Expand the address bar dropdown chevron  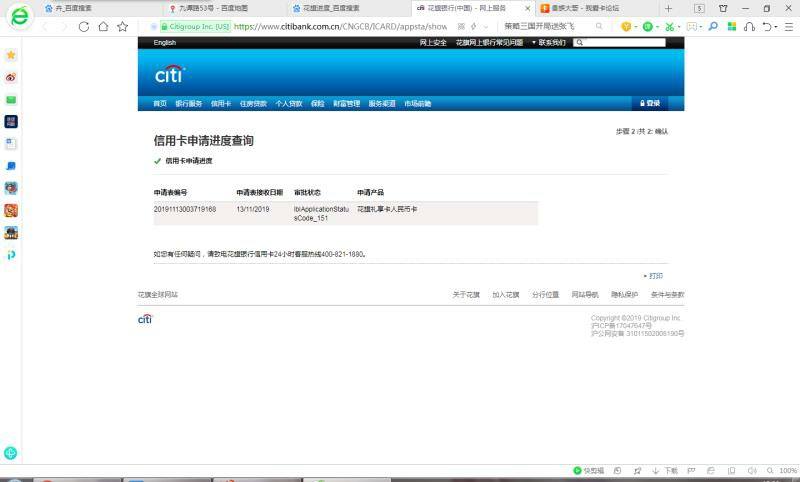click(486, 27)
